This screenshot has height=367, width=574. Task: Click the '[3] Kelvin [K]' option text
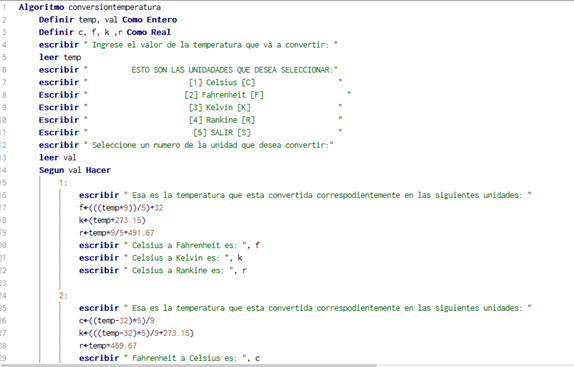point(220,107)
